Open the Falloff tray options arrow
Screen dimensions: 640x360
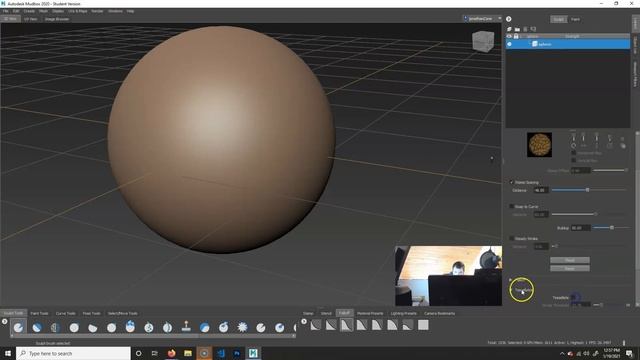[304, 322]
